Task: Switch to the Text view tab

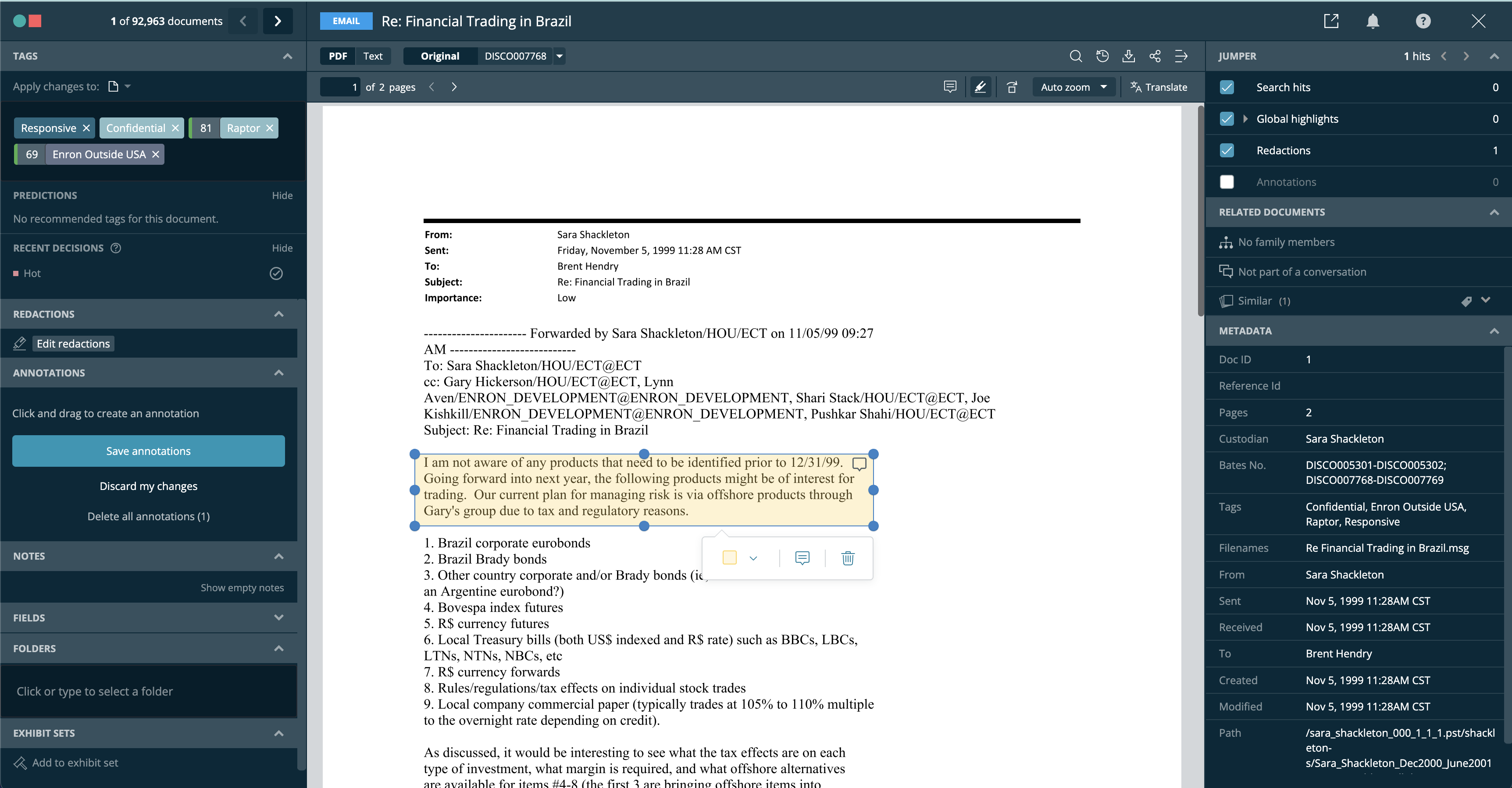Action: point(372,57)
